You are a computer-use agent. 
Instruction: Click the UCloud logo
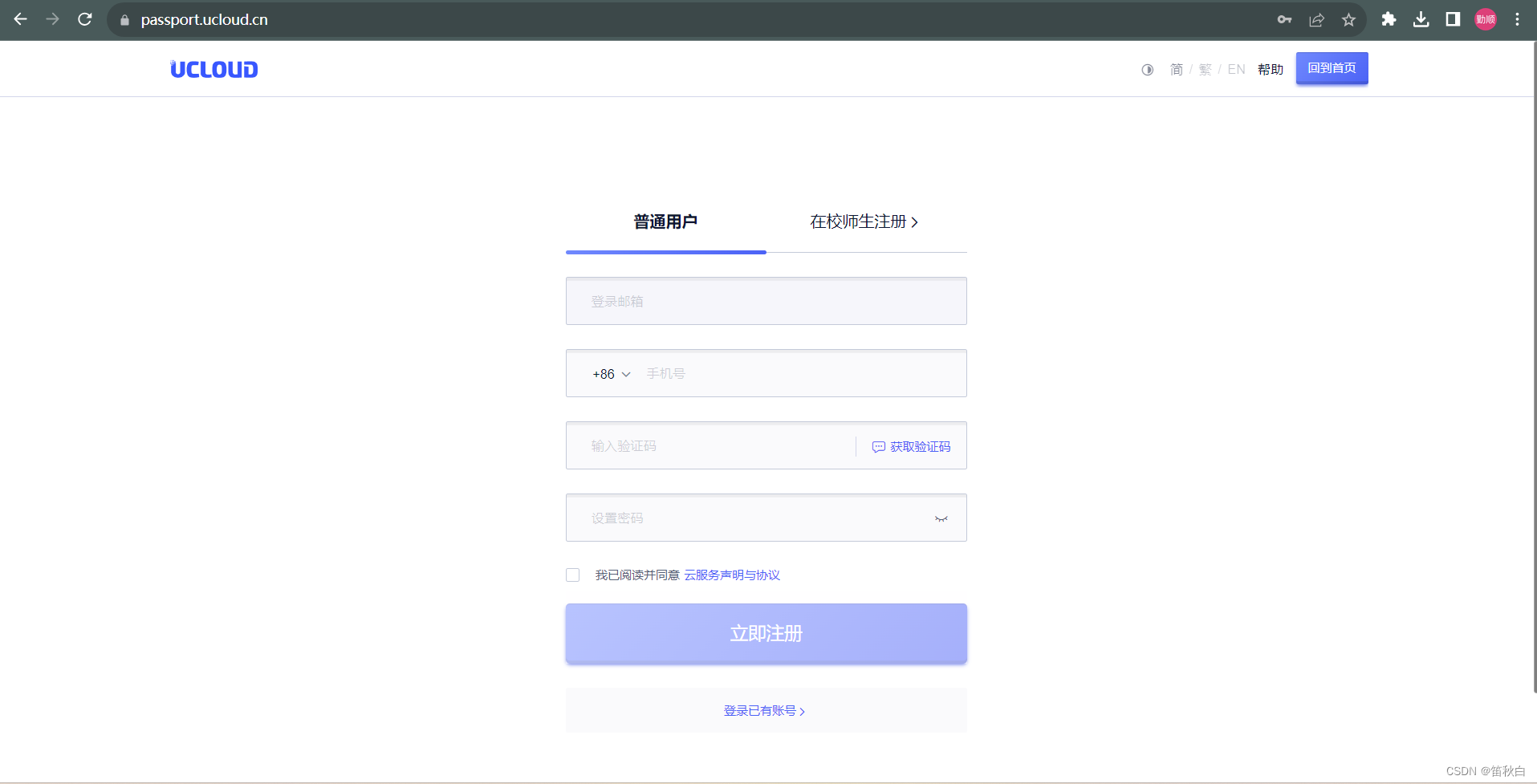[x=214, y=69]
